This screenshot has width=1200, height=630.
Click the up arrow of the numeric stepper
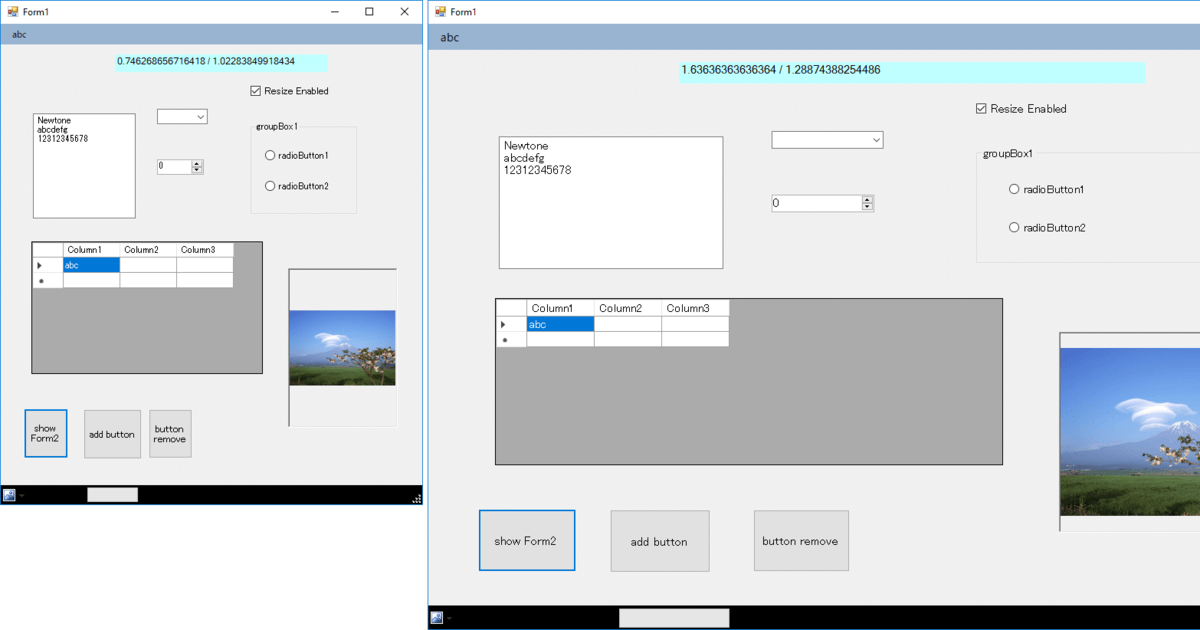[x=198, y=162]
